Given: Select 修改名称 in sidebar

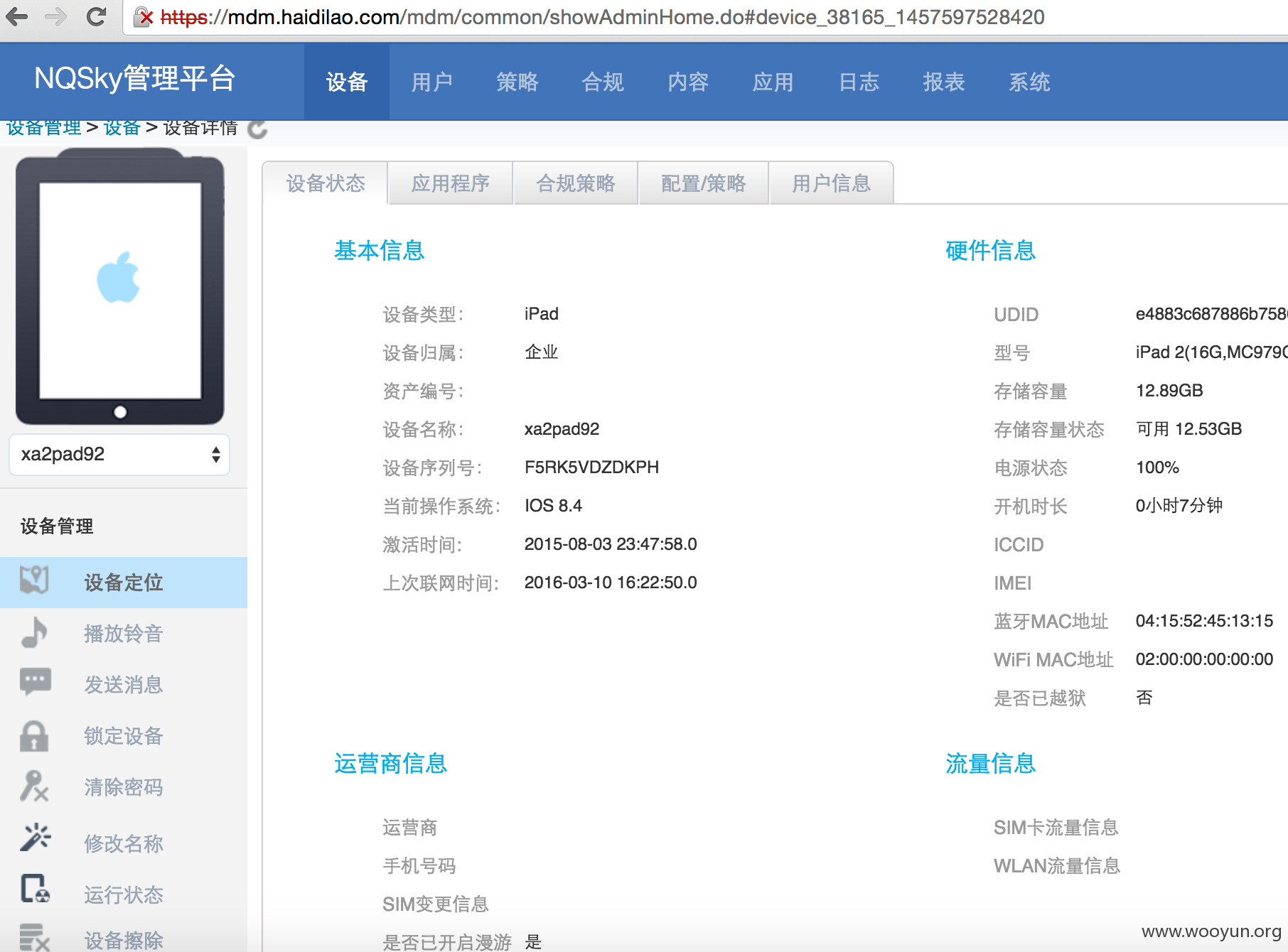Looking at the screenshot, I should (124, 843).
